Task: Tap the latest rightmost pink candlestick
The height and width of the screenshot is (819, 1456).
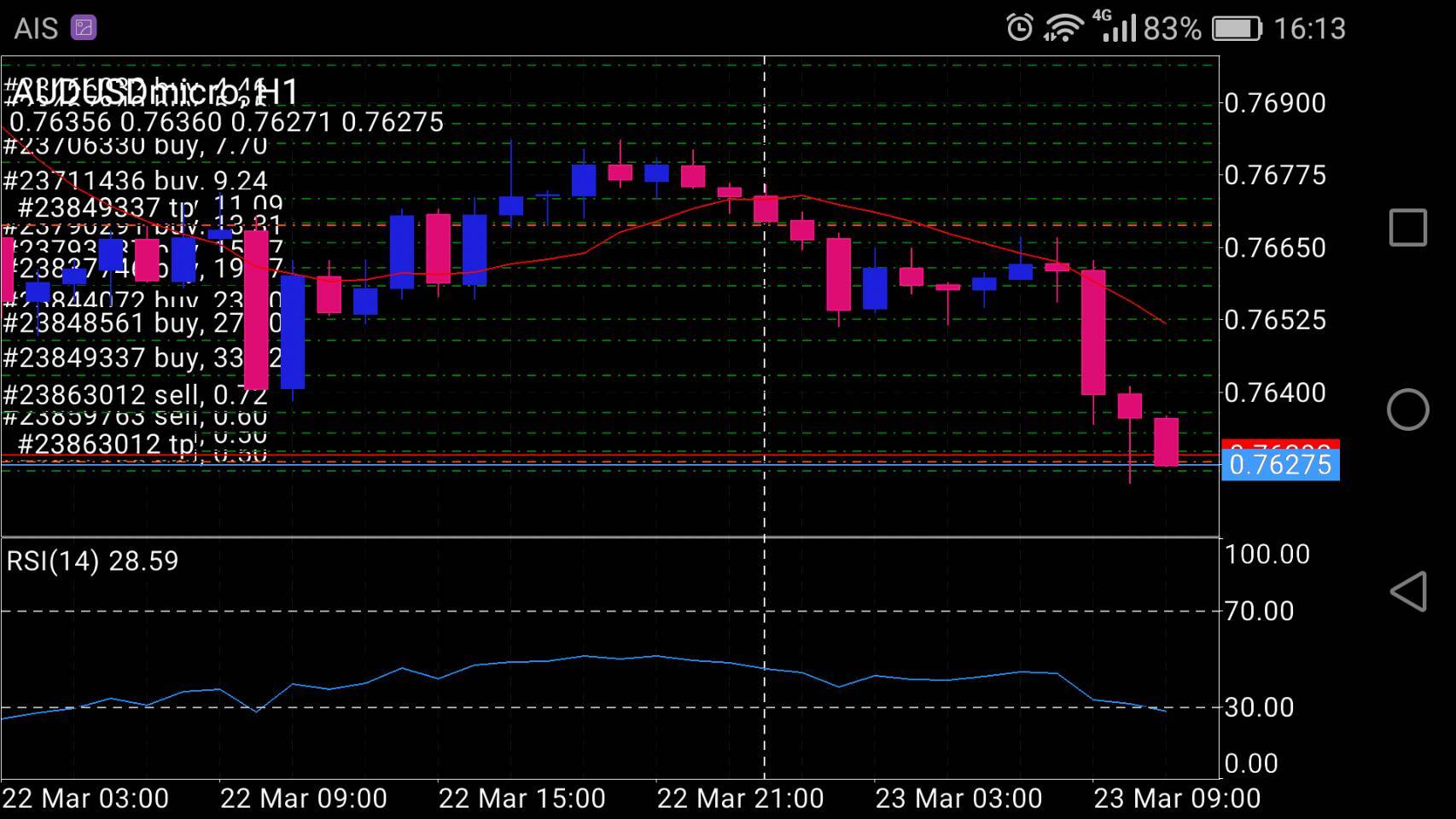Action: 1166,442
